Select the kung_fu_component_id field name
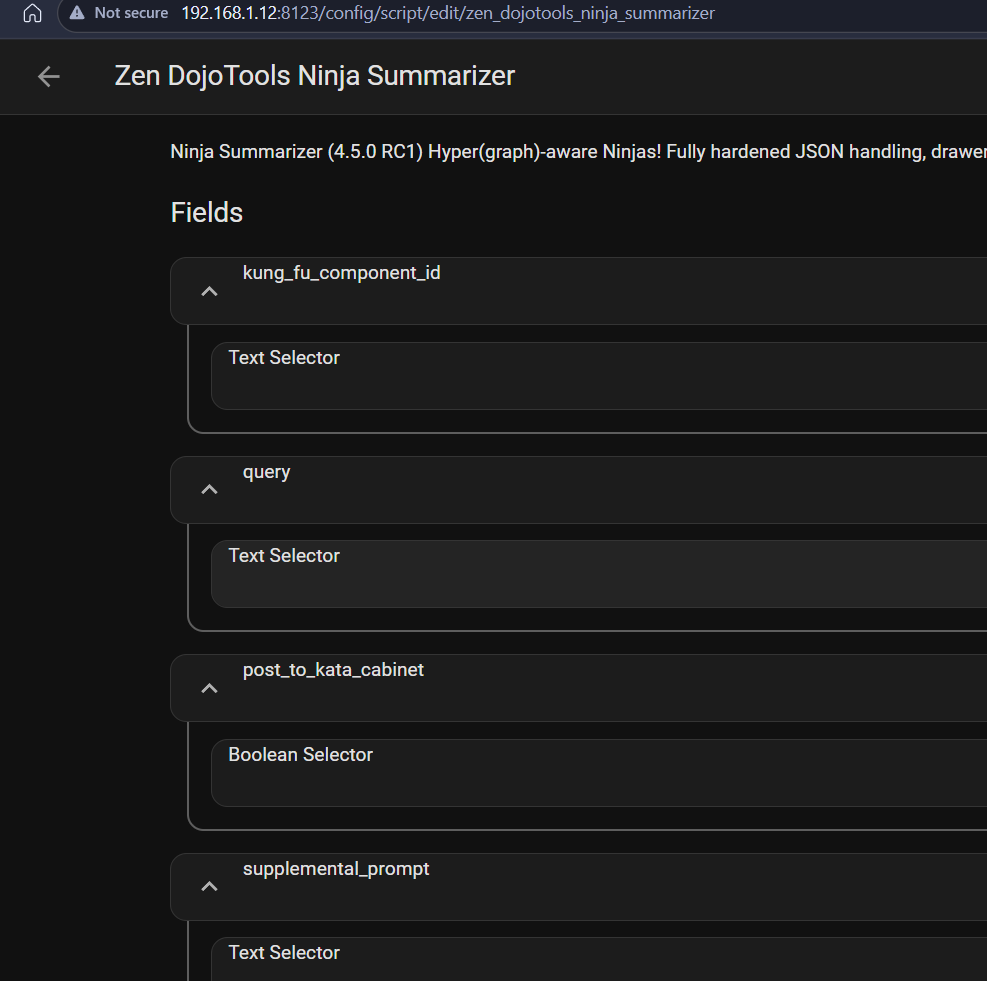Viewport: 987px width, 981px height. click(341, 273)
